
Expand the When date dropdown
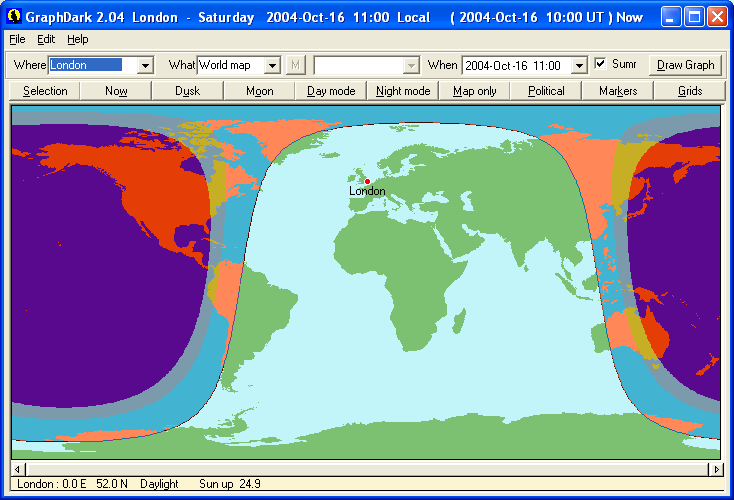point(578,65)
